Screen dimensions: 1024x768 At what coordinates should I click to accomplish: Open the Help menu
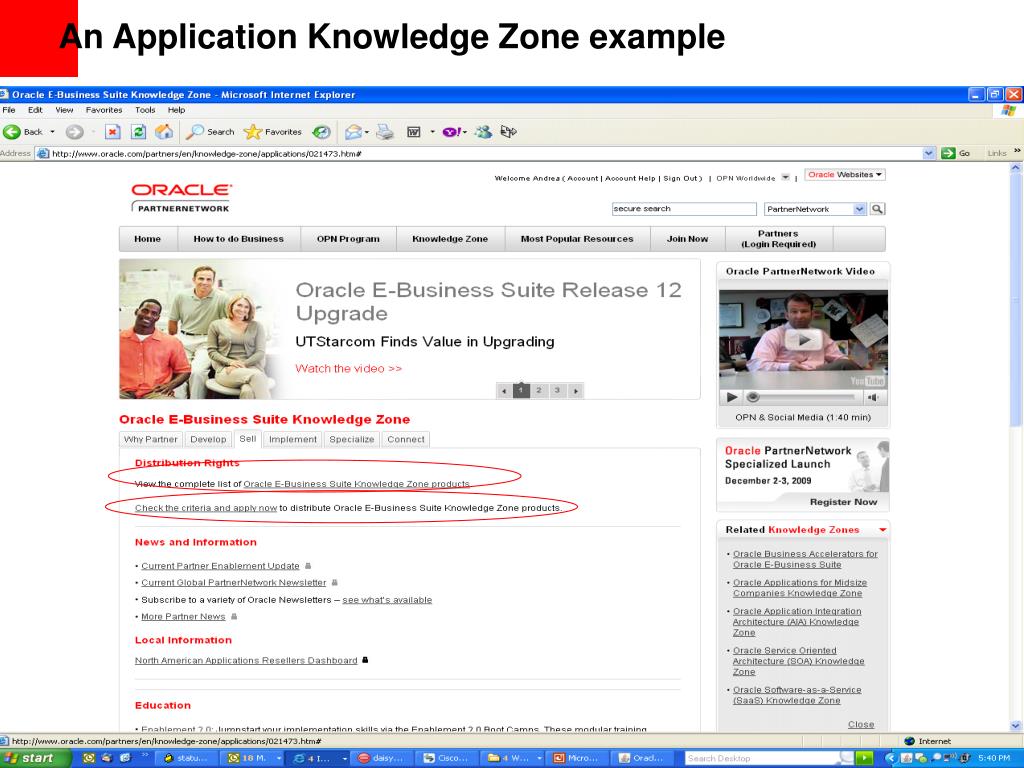176,110
